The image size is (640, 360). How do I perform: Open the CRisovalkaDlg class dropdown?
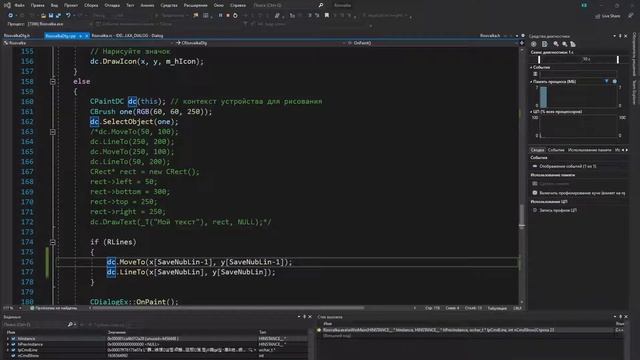coord(261,43)
